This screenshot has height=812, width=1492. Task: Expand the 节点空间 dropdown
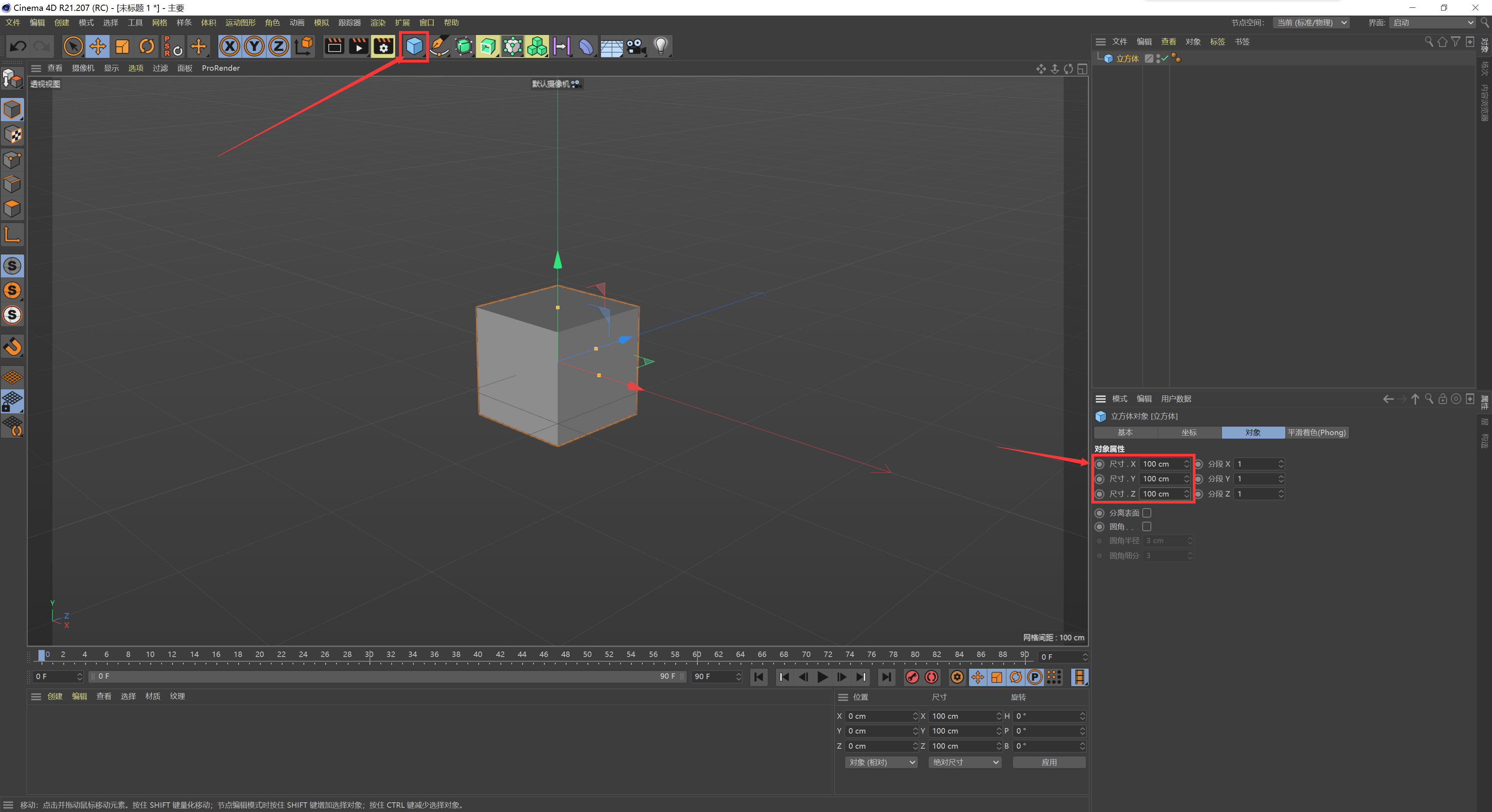click(x=1312, y=23)
